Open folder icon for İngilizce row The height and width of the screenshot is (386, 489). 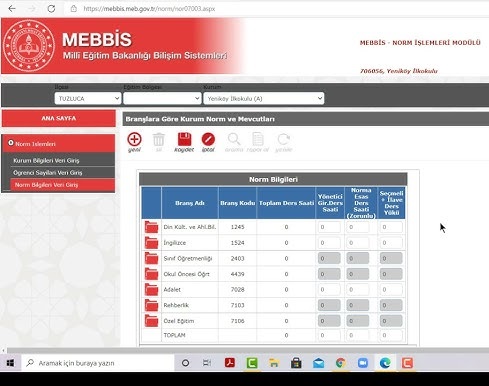151,243
